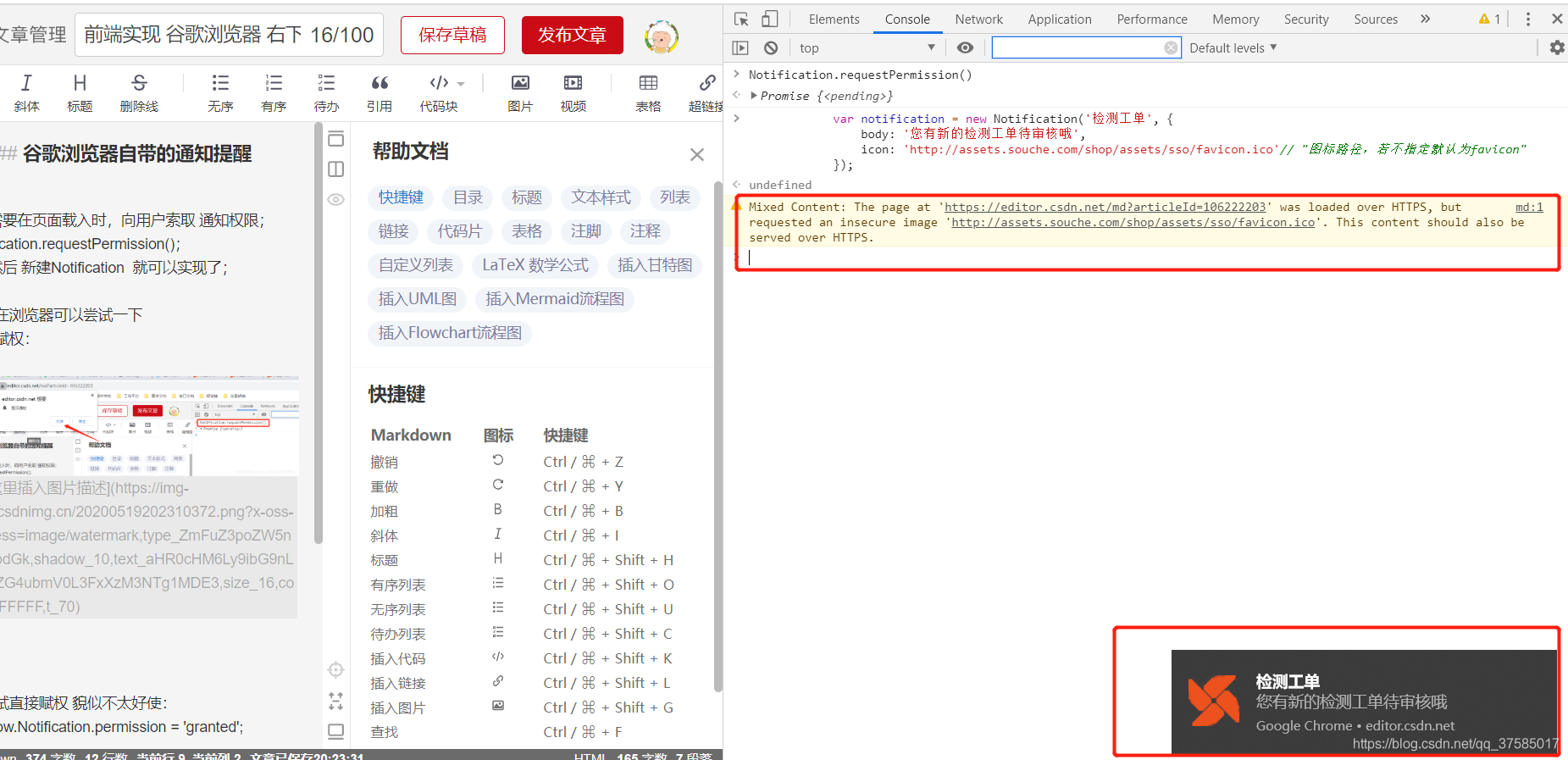Select the 插入Flowchart流程图 help tag

click(450, 333)
